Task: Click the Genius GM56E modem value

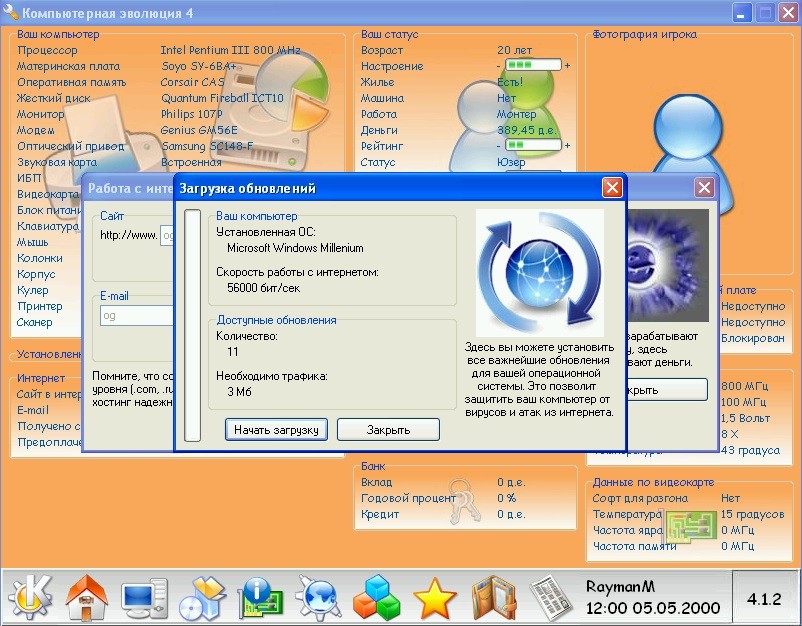Action: coord(199,130)
